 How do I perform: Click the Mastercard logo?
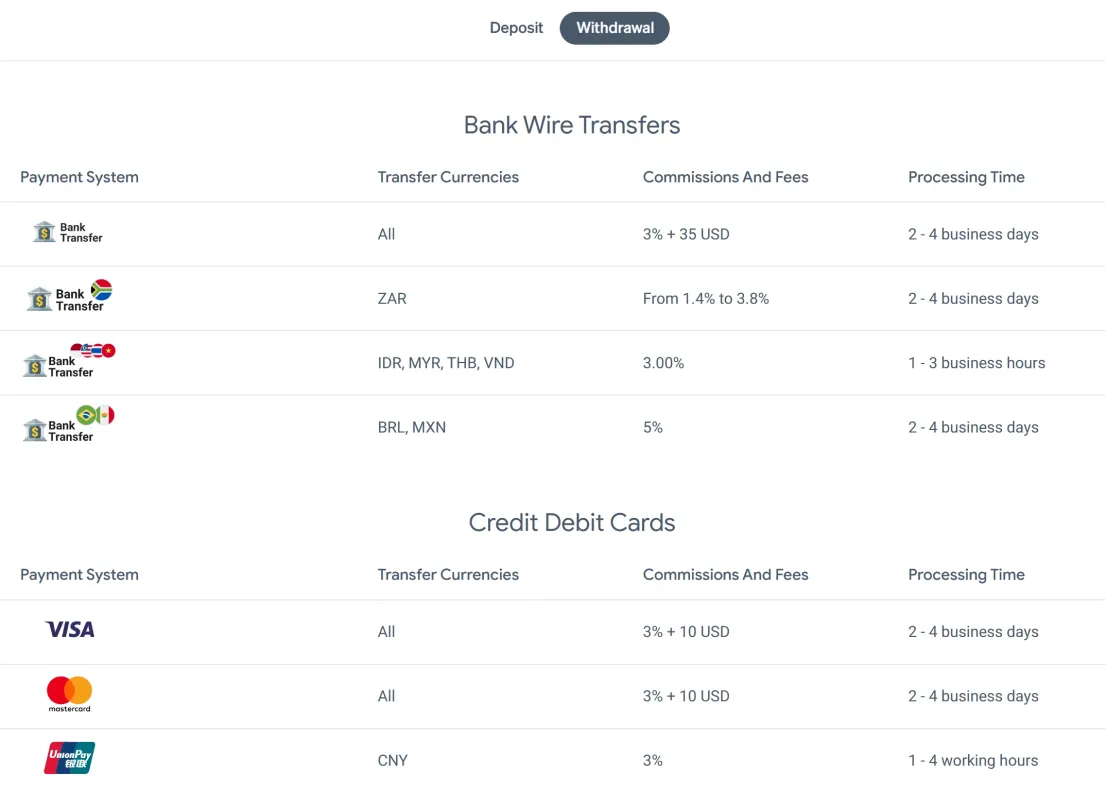[x=69, y=694]
